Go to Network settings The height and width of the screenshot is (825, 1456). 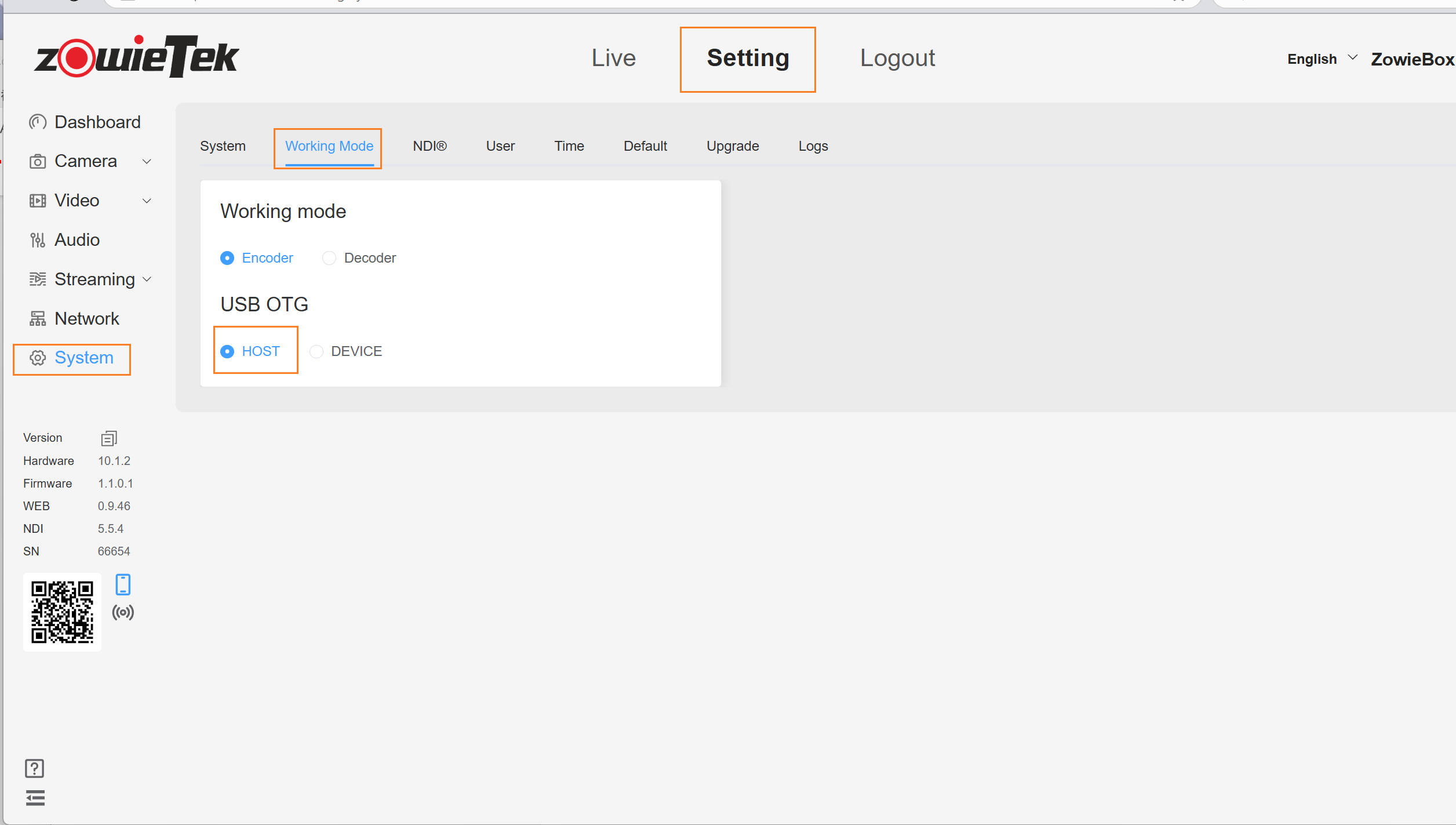pos(87,319)
